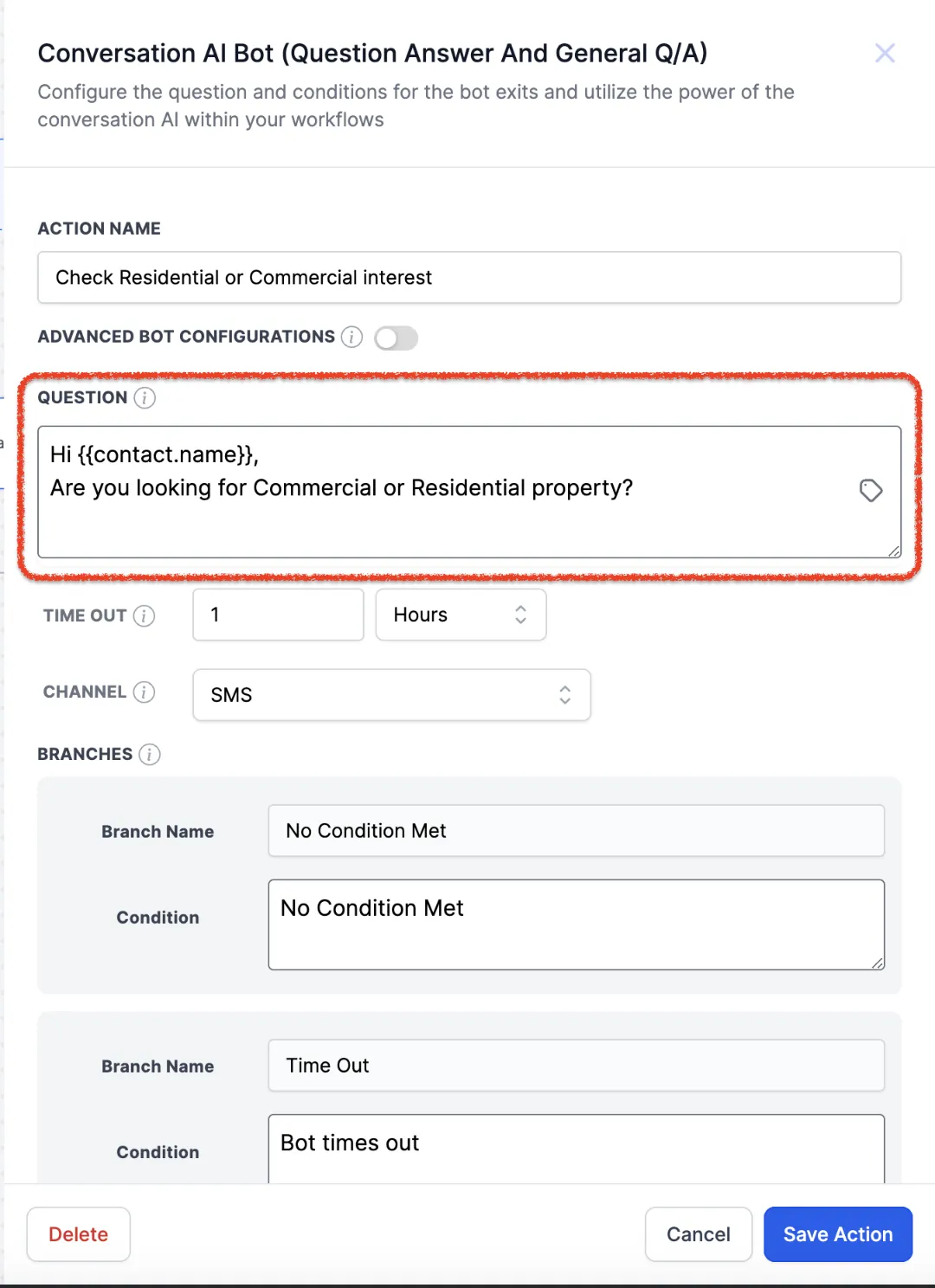
Task: Click the Save Action button
Action: click(x=837, y=1234)
